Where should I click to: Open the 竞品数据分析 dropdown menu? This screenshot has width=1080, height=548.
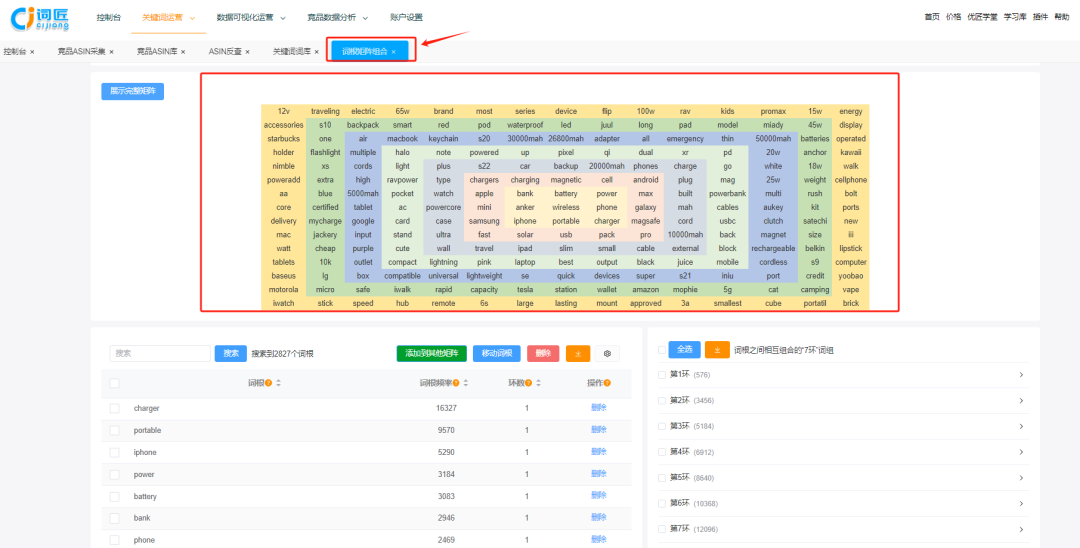tap(338, 17)
